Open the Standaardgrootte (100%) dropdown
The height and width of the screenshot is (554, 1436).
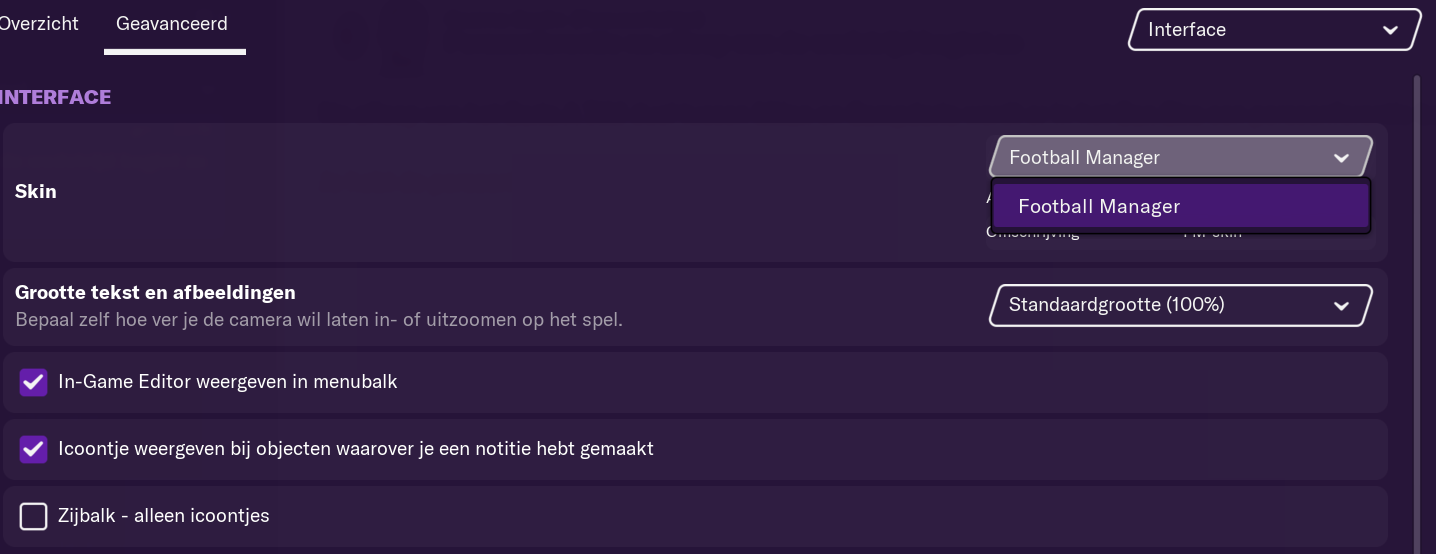coord(1180,305)
